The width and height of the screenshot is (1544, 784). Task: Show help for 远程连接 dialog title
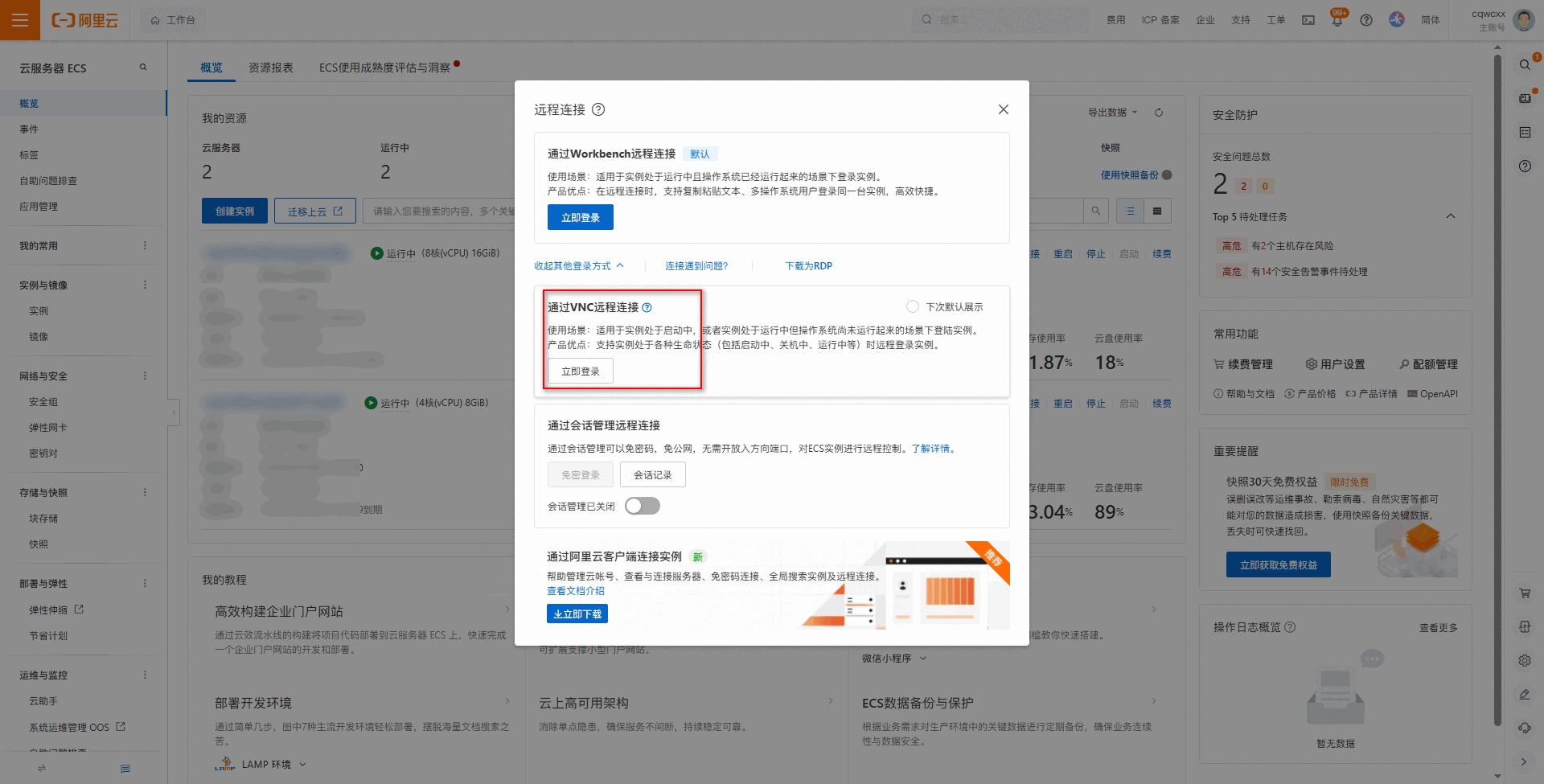click(x=598, y=109)
